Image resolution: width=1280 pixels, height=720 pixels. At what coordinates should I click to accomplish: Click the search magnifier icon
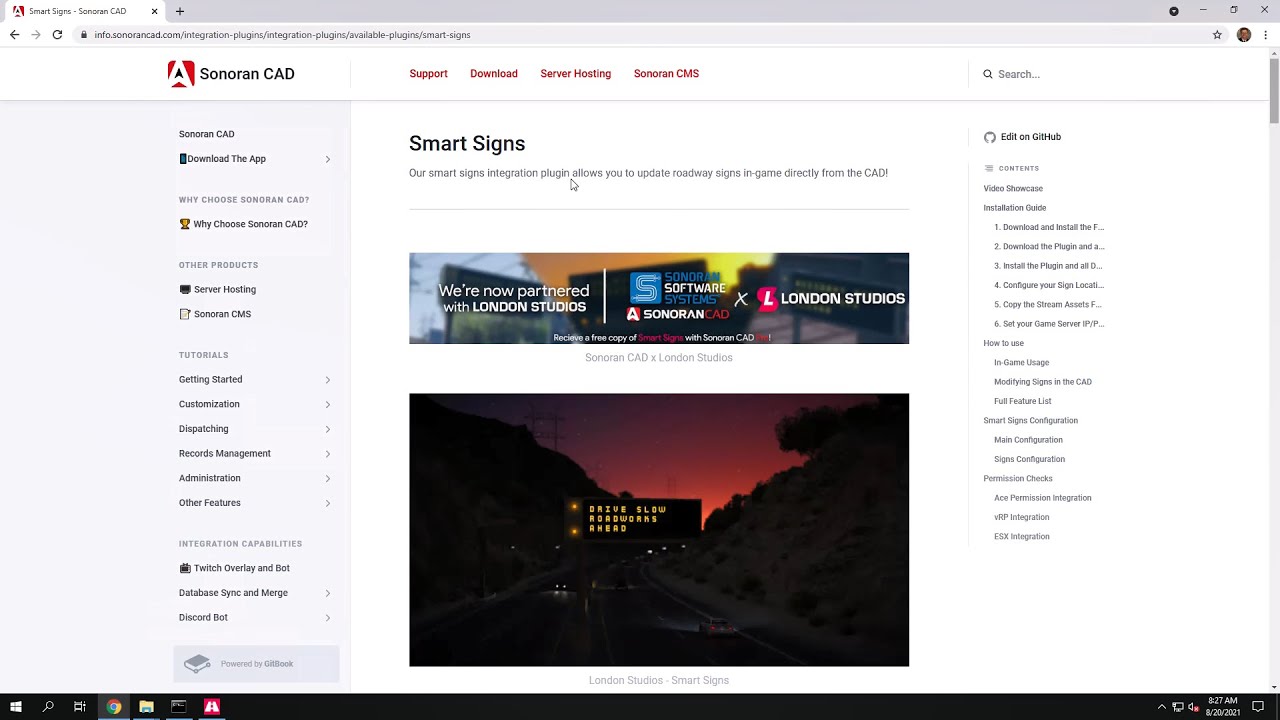coord(988,74)
